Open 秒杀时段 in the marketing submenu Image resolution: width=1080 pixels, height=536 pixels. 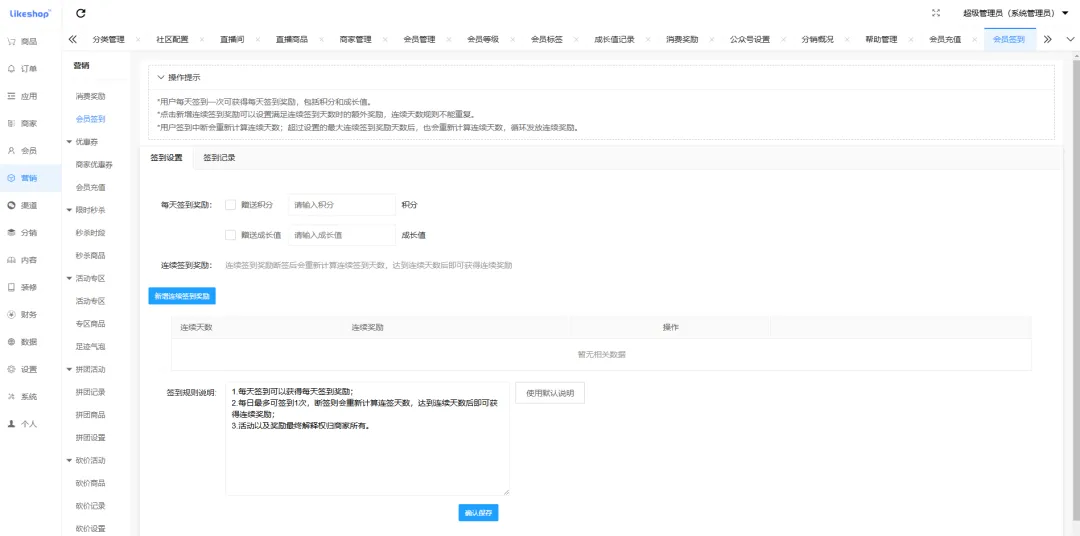pyautogui.click(x=90, y=233)
